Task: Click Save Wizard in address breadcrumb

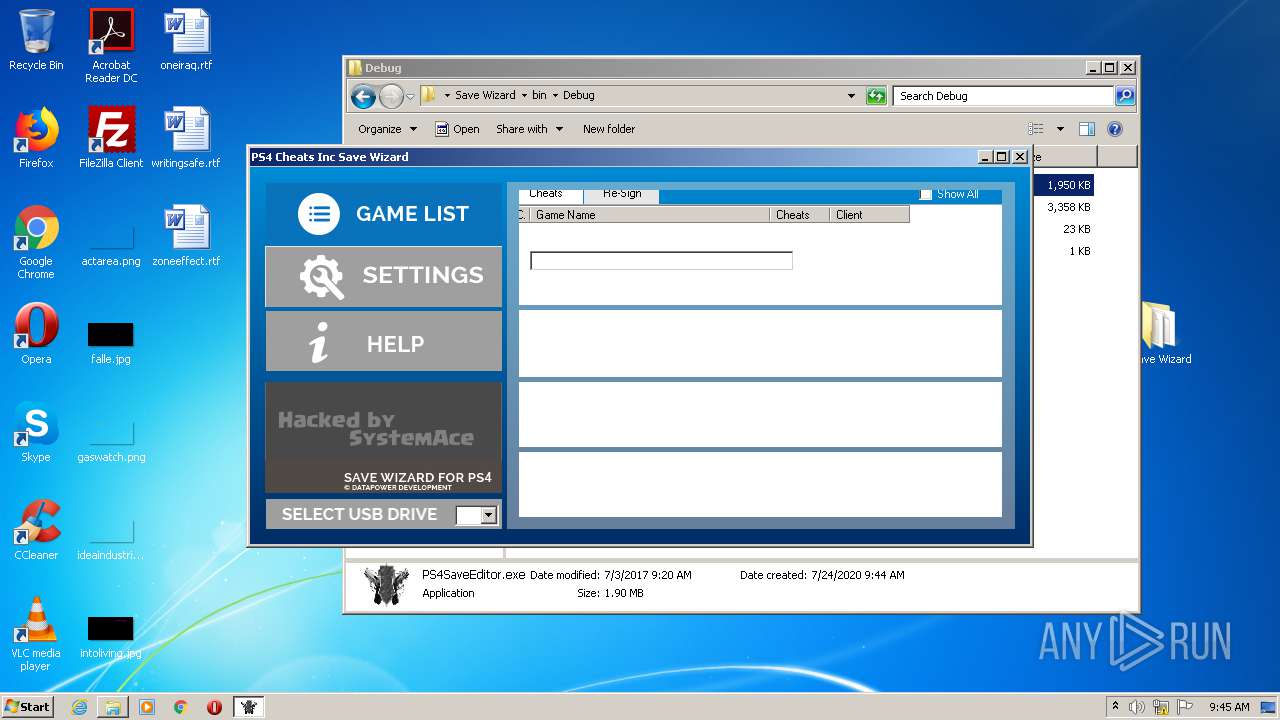Action: 485,96
